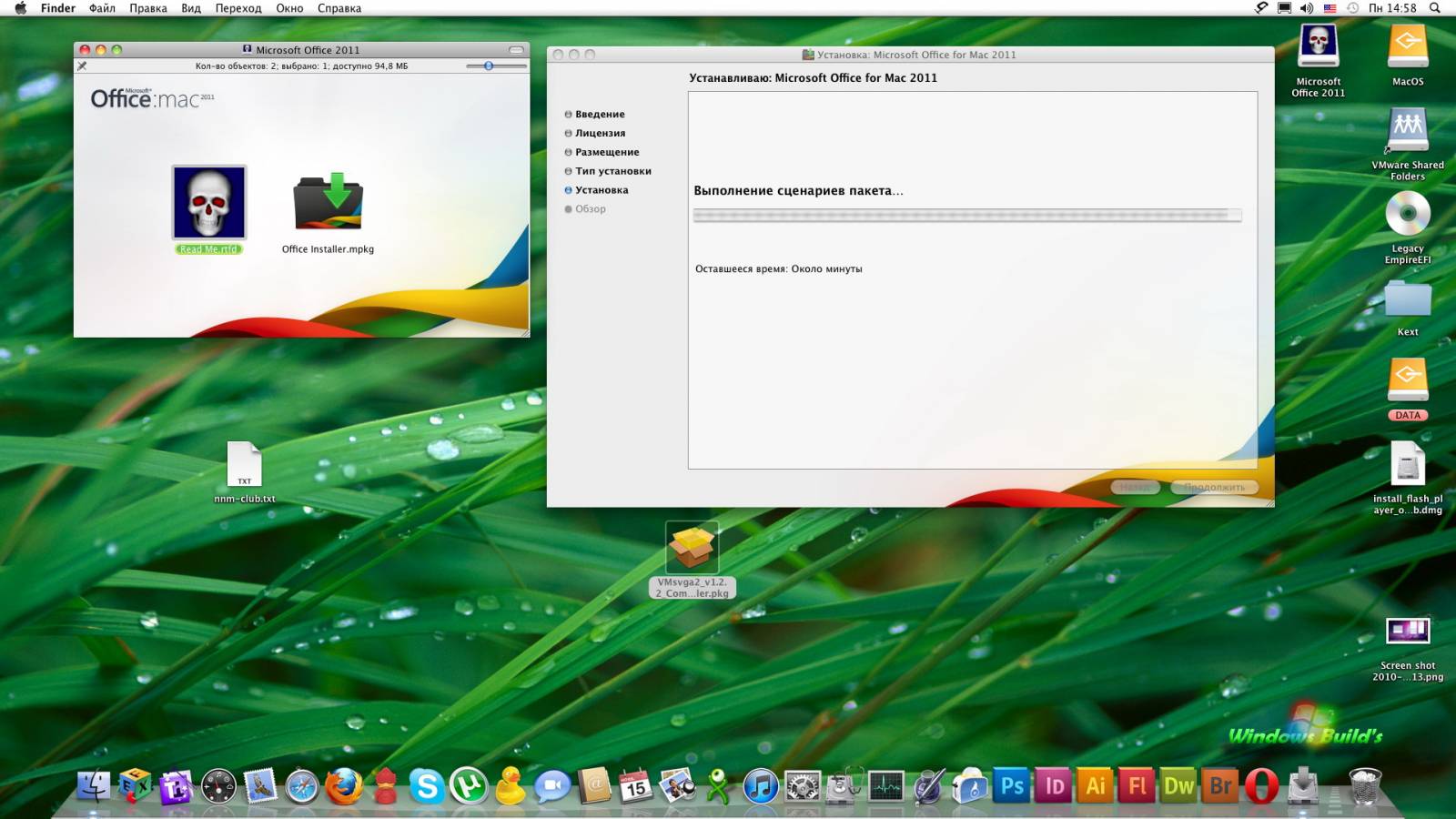Toggle toolbar pill button in Finder window
Screen dimensions: 1456x819
pyautogui.click(x=516, y=50)
